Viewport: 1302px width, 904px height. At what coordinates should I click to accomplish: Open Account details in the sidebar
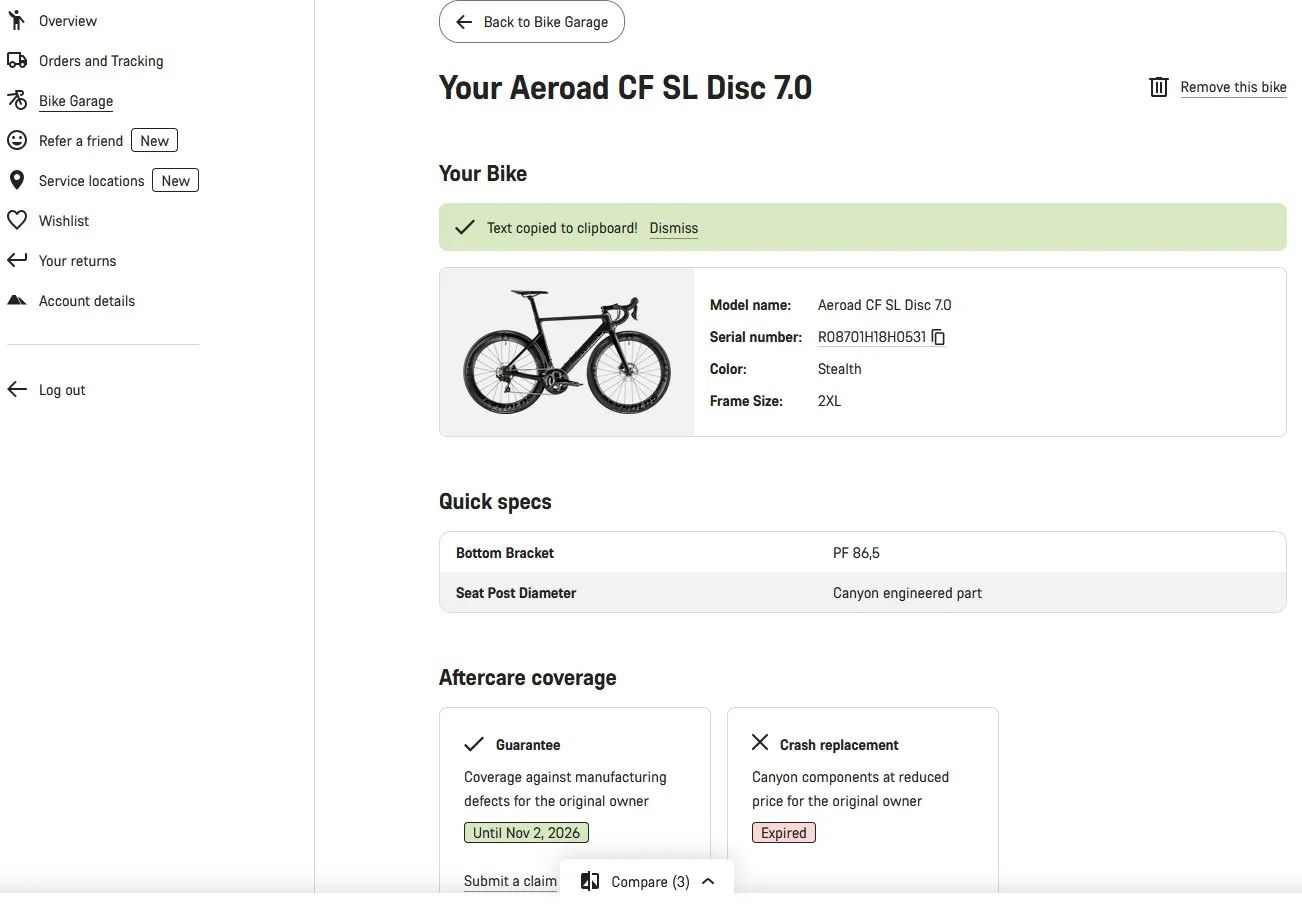tap(86, 301)
